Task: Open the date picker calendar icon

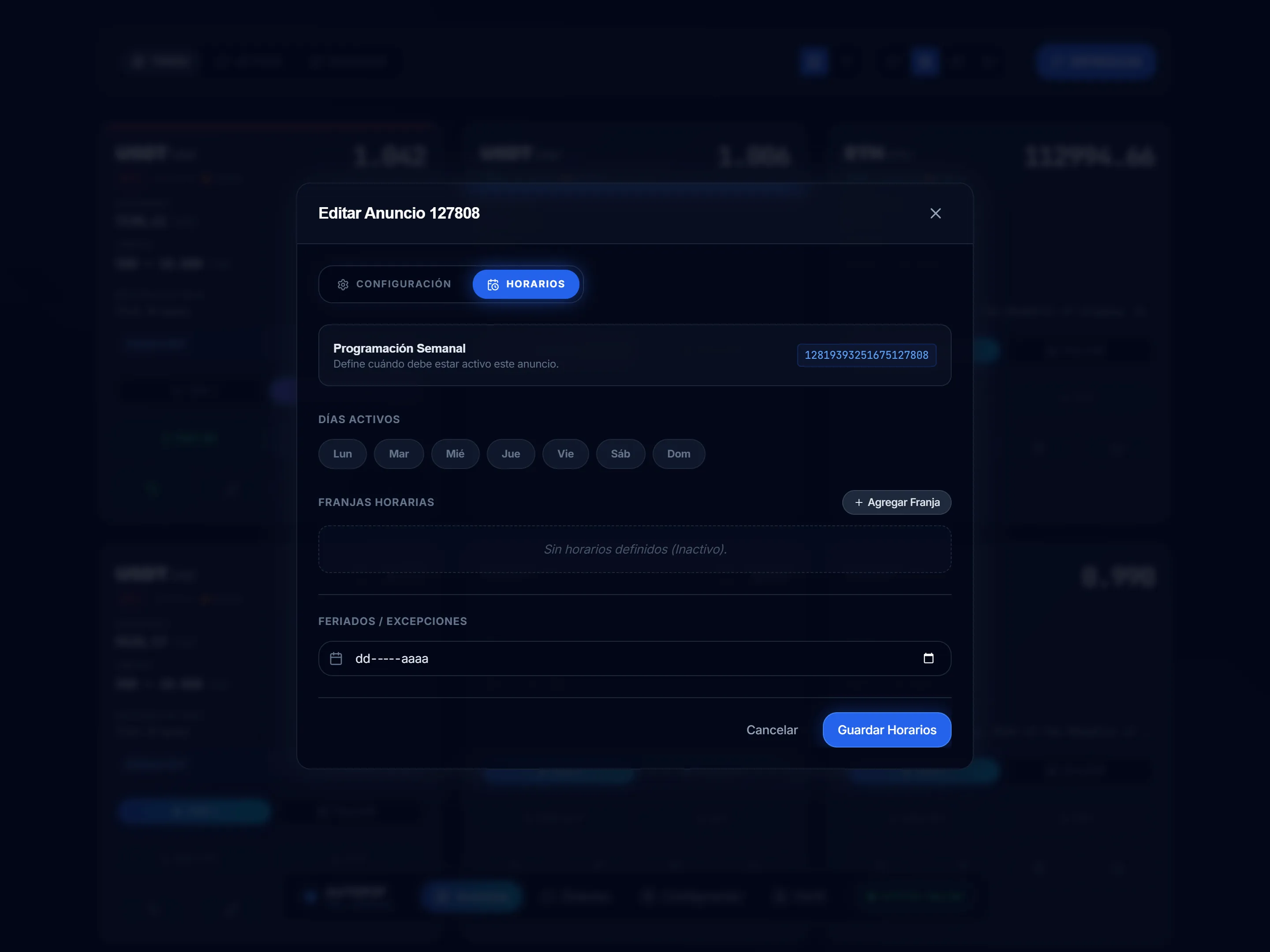Action: click(x=928, y=658)
